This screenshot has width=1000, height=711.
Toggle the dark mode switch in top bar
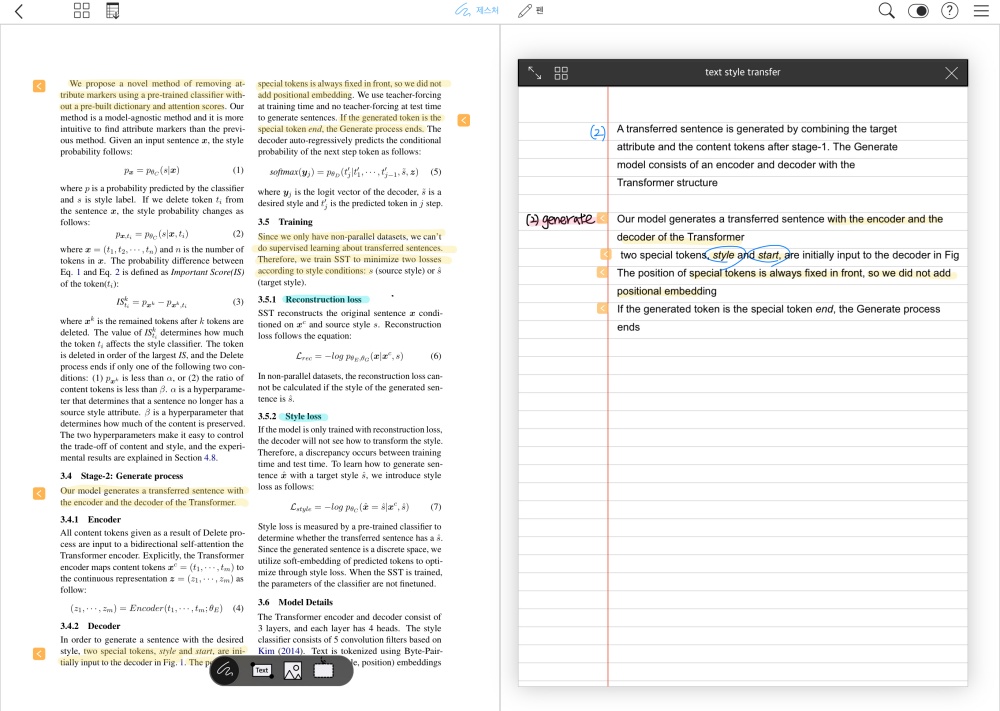(x=918, y=11)
